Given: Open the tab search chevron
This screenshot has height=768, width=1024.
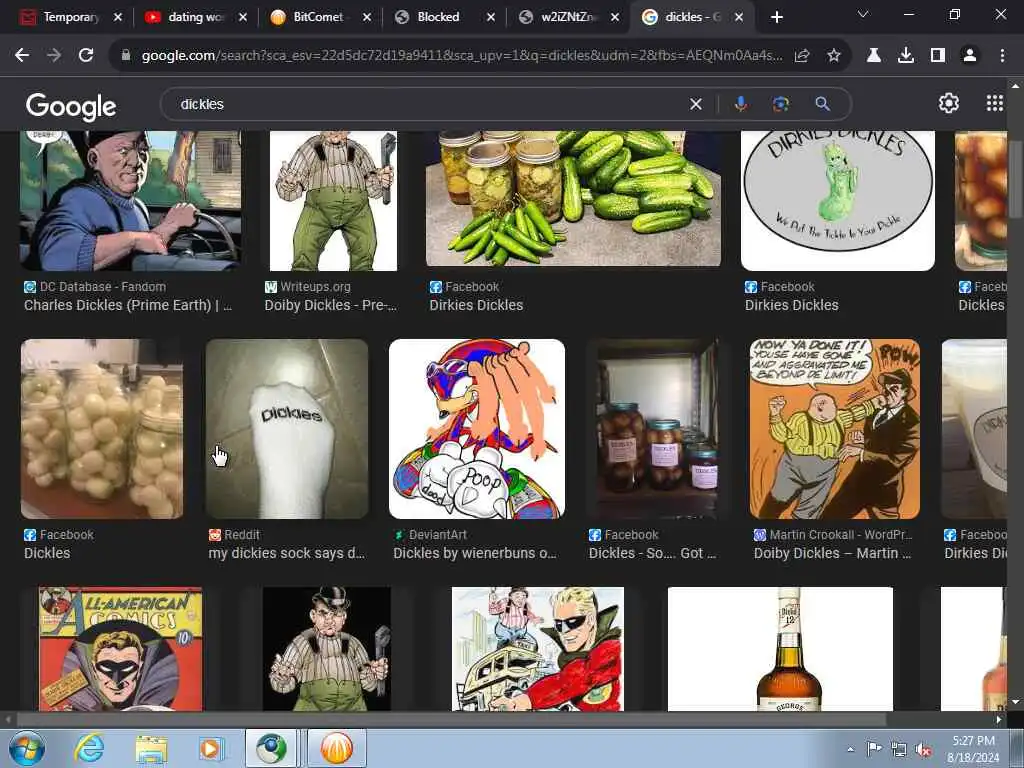Looking at the screenshot, I should (x=863, y=14).
